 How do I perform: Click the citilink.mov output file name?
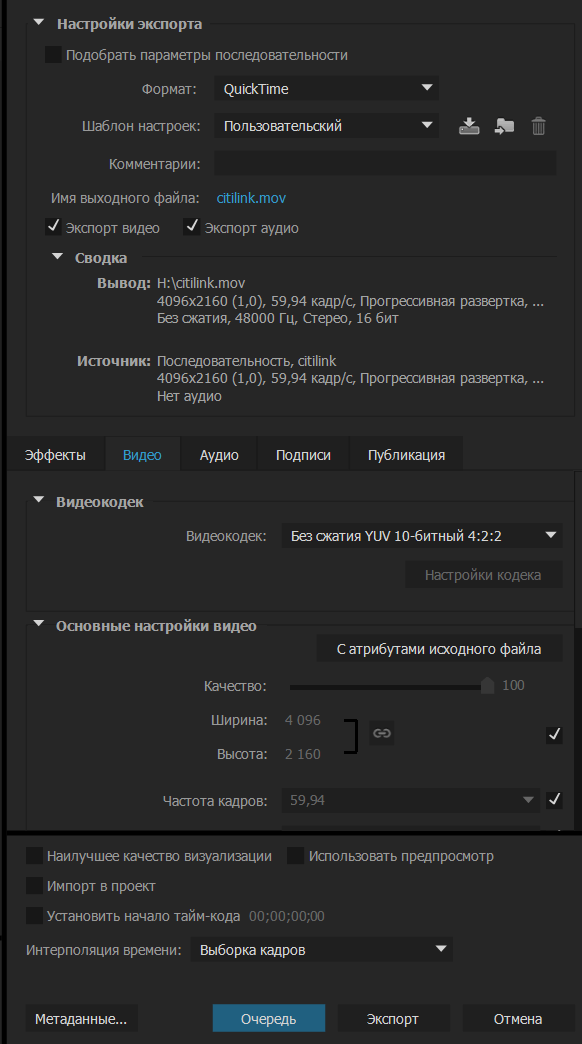[x=251, y=198]
